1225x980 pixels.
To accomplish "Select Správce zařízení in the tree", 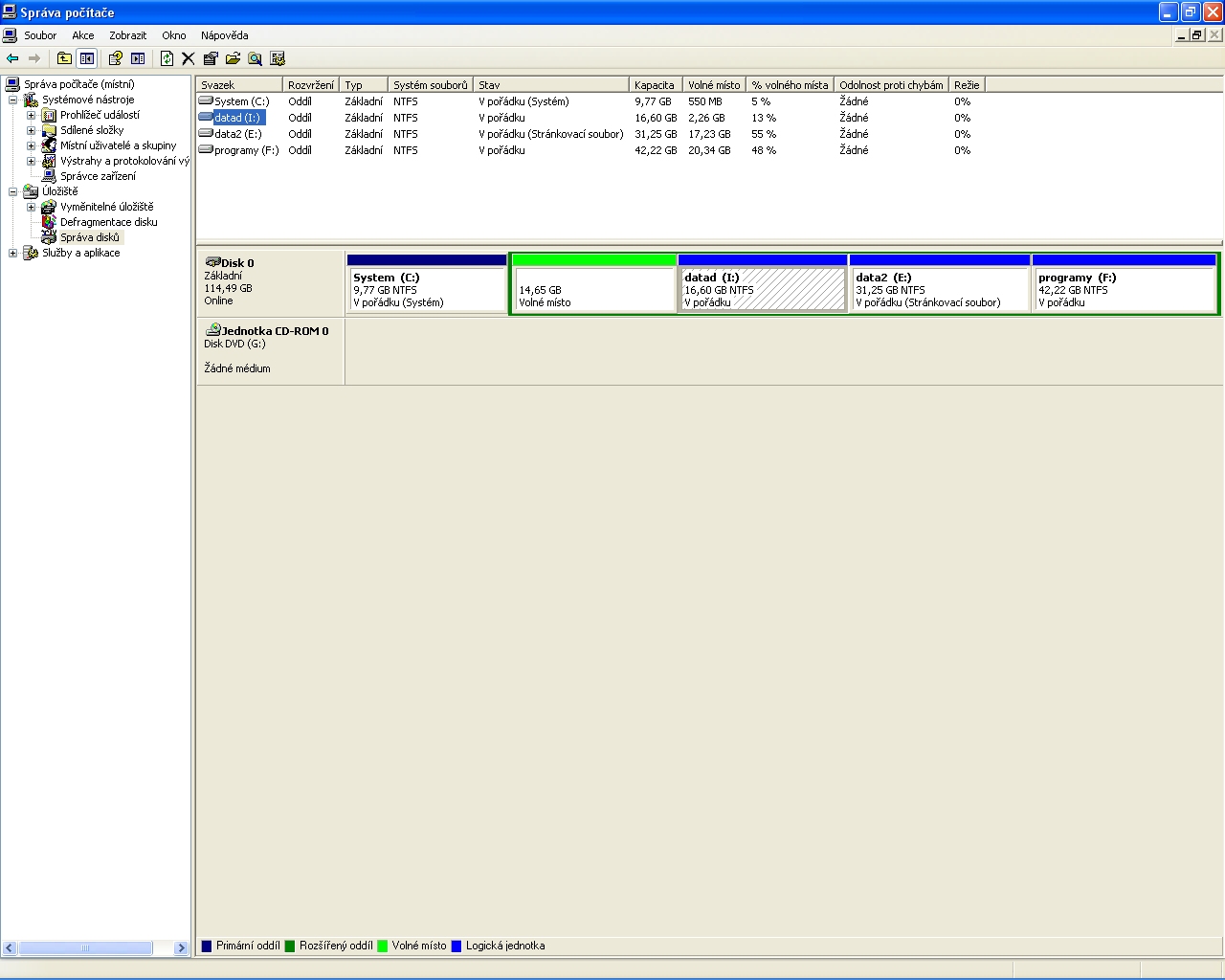I will 98,176.
